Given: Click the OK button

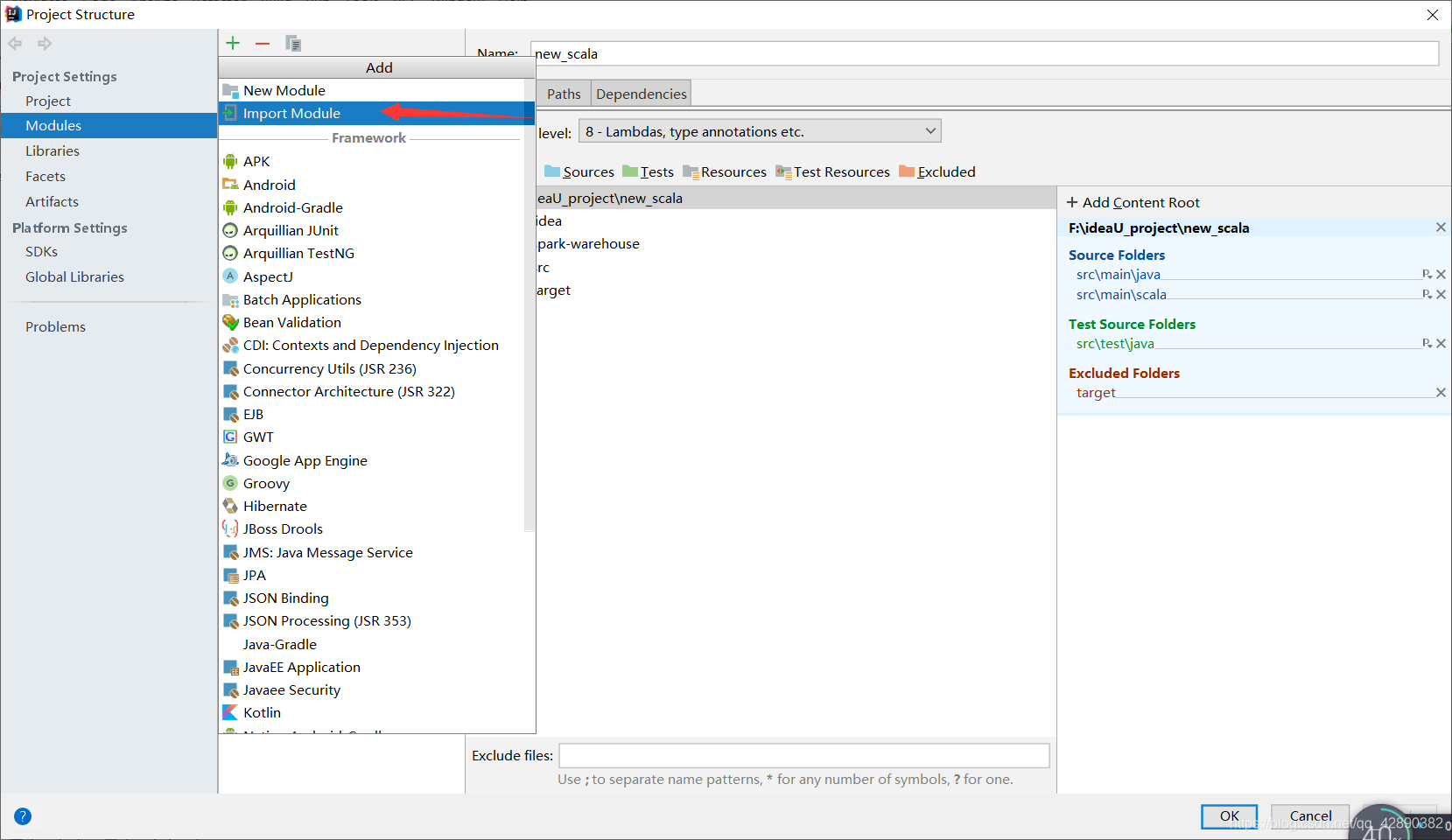Looking at the screenshot, I should (x=1230, y=815).
